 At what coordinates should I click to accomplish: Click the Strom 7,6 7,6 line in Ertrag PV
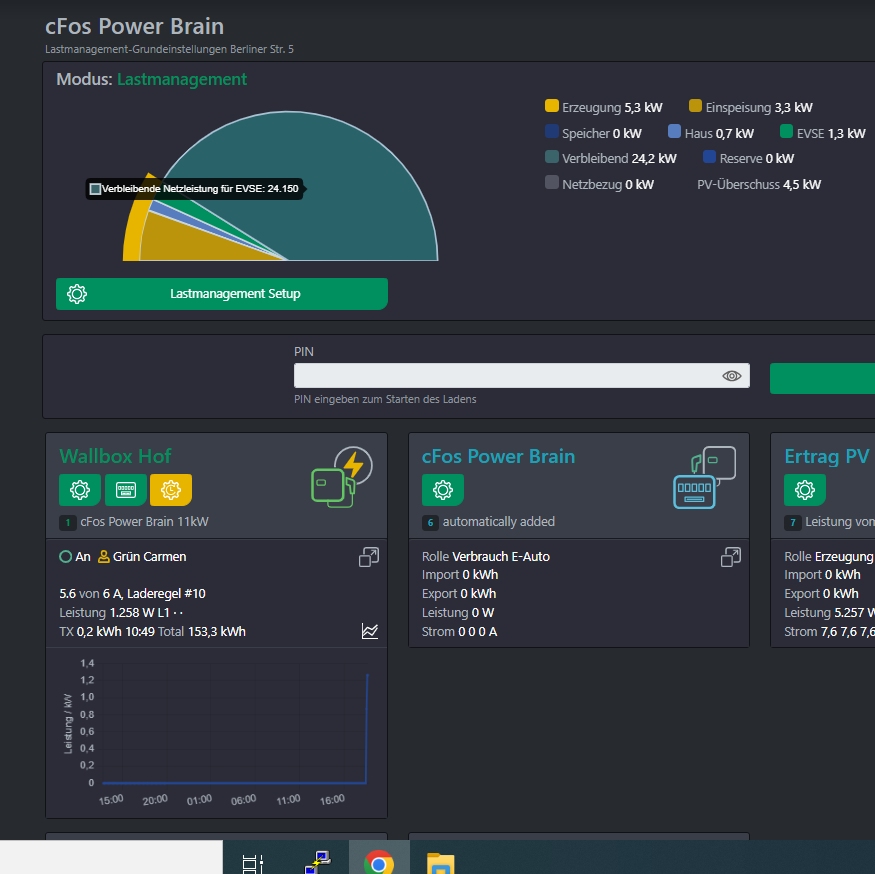[829, 631]
